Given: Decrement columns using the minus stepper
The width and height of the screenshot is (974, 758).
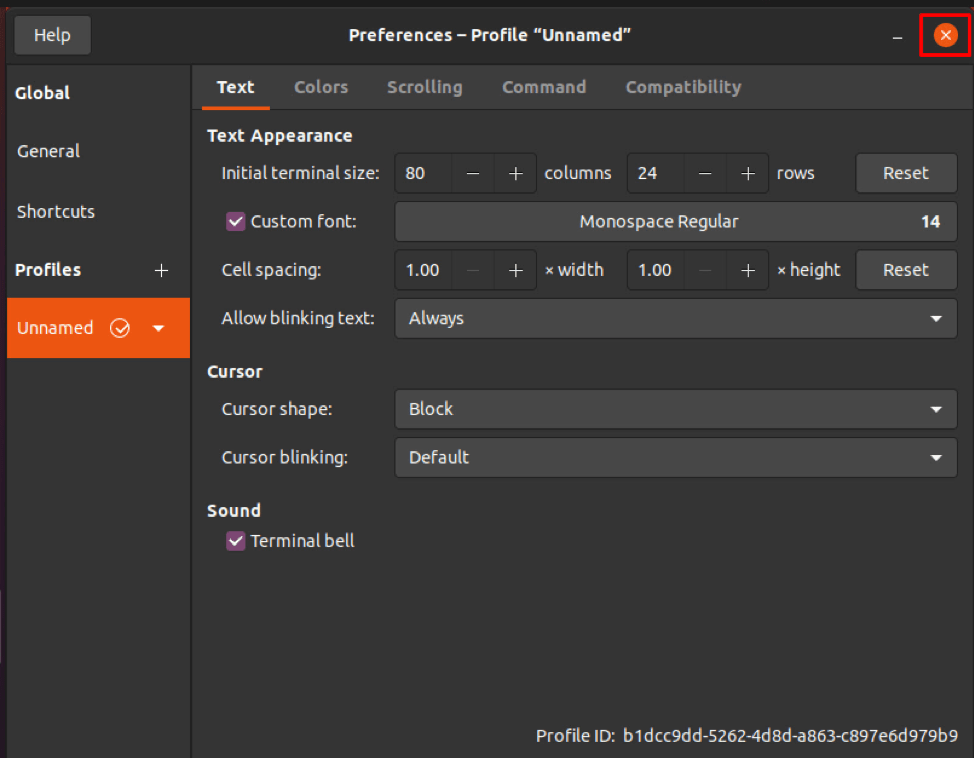Looking at the screenshot, I should [472, 173].
